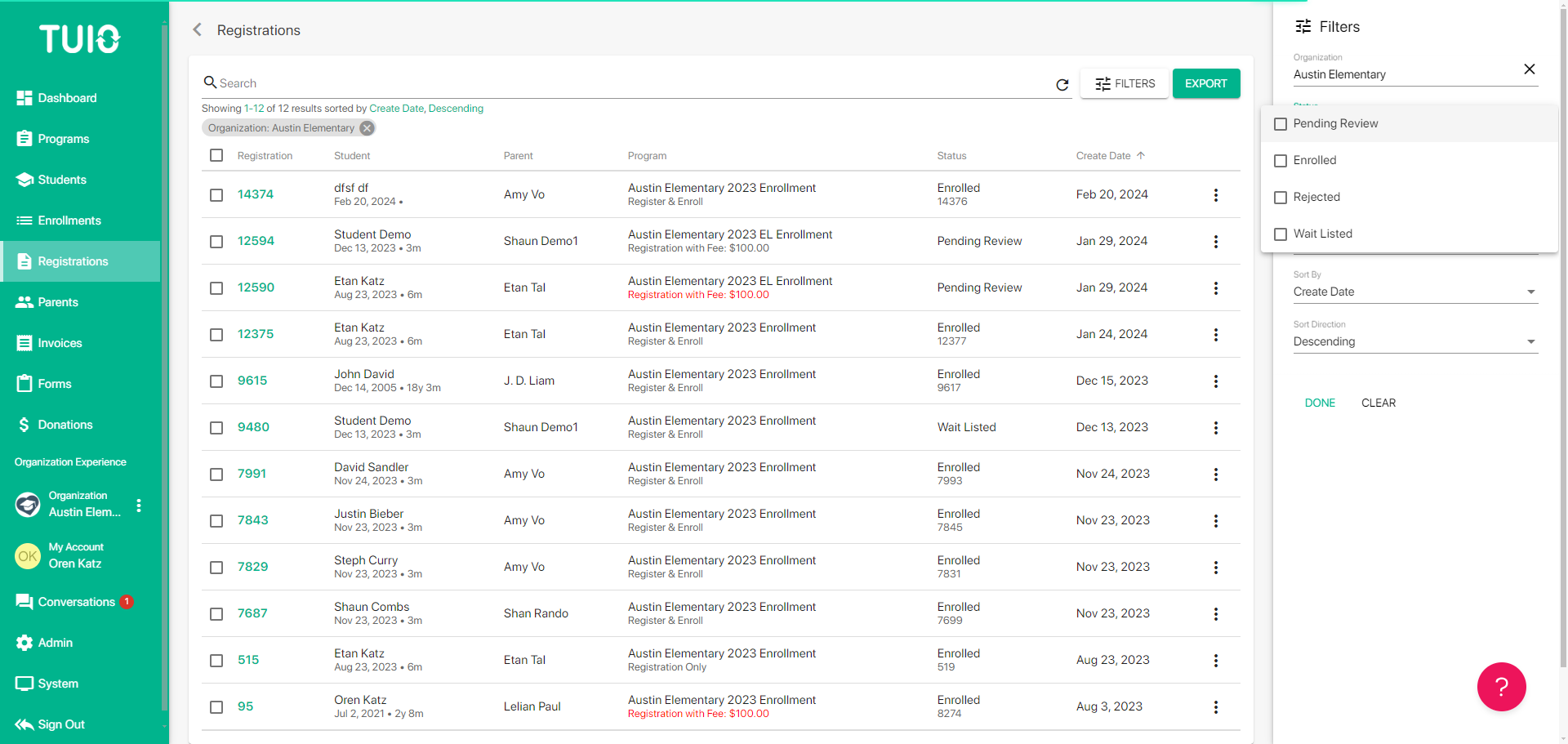Open the Organization Austin Elementary filter field
This screenshot has width=1568, height=744.
[x=1403, y=74]
